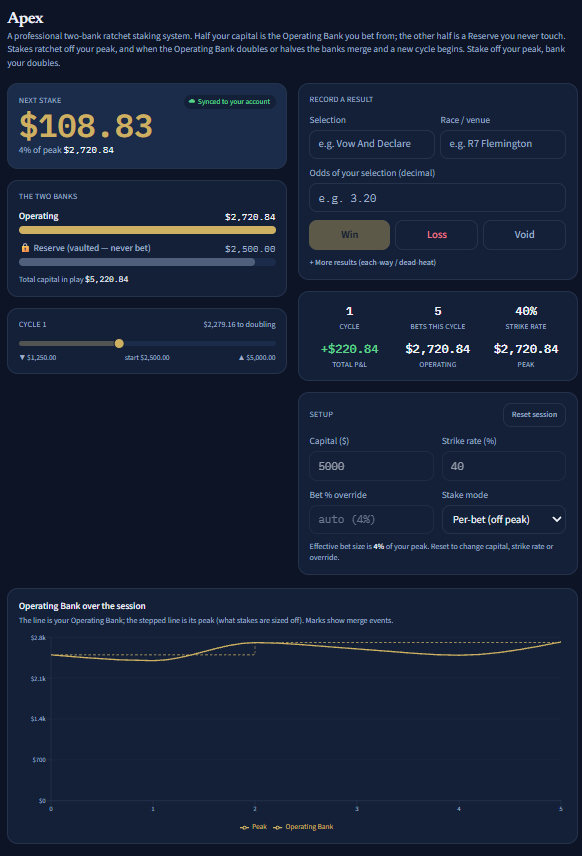Image resolution: width=582 pixels, height=856 pixels.
Task: Click the PEAK stat value $2,720.84
Action: pyautogui.click(x=526, y=349)
